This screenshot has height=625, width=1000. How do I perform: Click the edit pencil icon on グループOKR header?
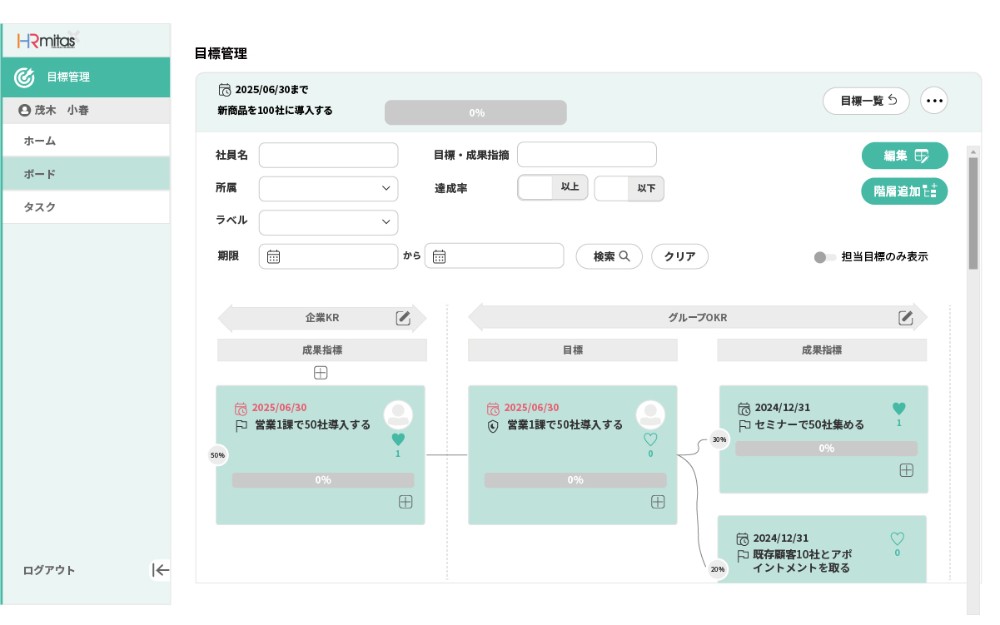pos(905,316)
